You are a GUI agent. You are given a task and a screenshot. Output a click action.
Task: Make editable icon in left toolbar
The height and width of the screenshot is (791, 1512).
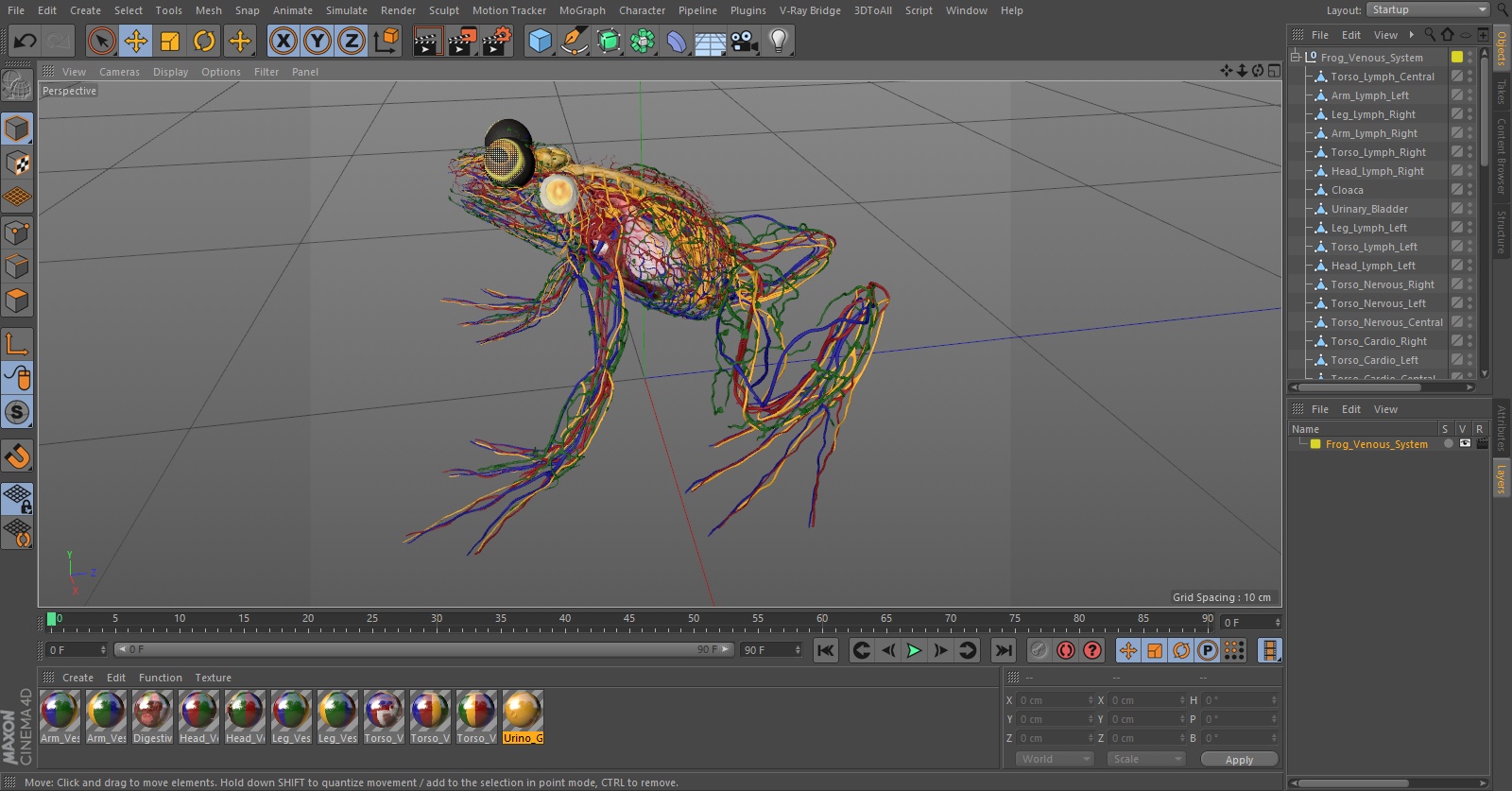[17, 87]
